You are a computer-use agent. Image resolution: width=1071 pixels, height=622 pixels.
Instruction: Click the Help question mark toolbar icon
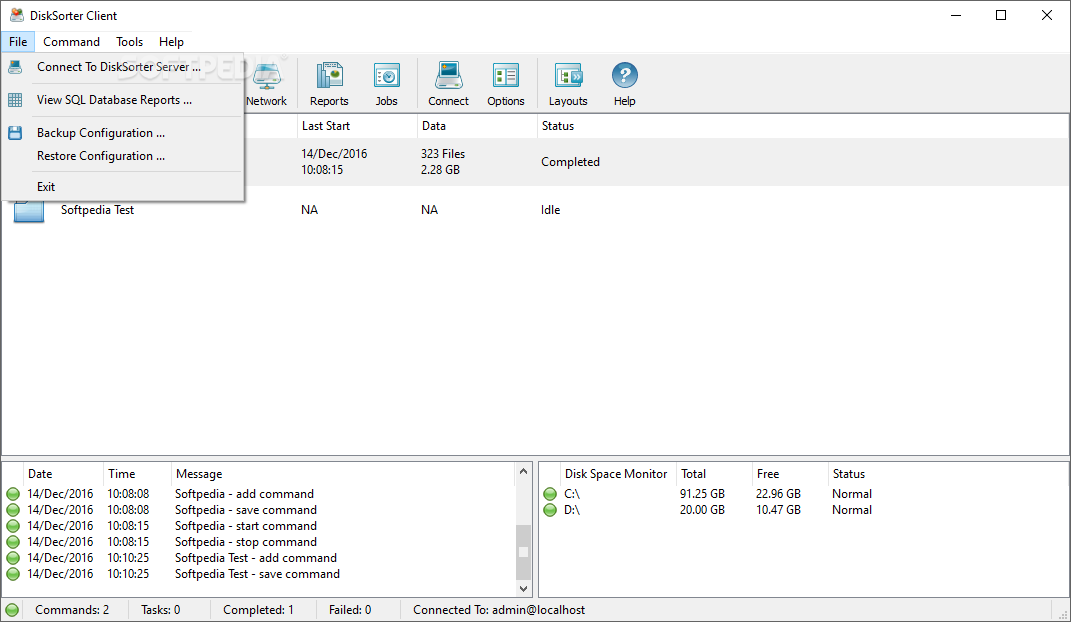pos(624,84)
